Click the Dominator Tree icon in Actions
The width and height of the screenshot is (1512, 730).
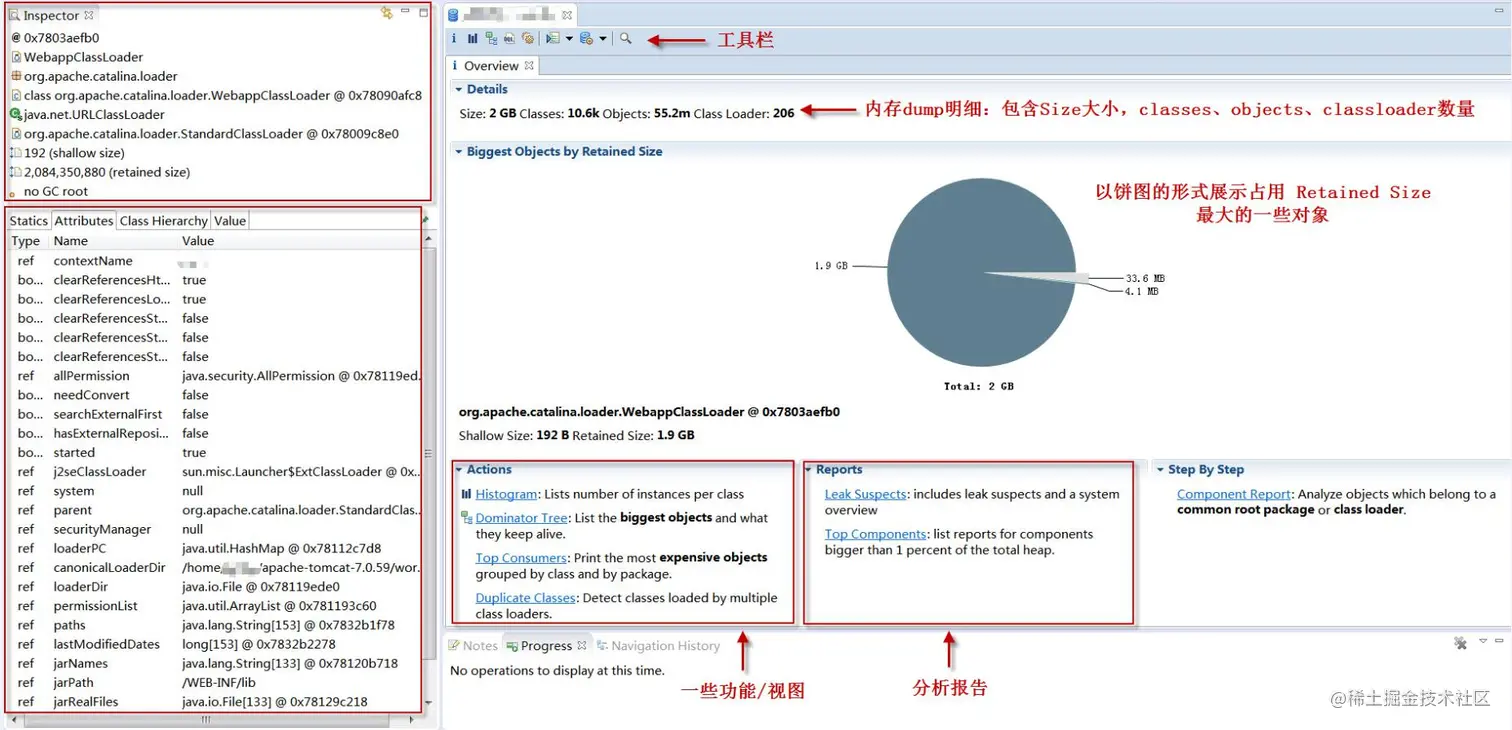(466, 518)
